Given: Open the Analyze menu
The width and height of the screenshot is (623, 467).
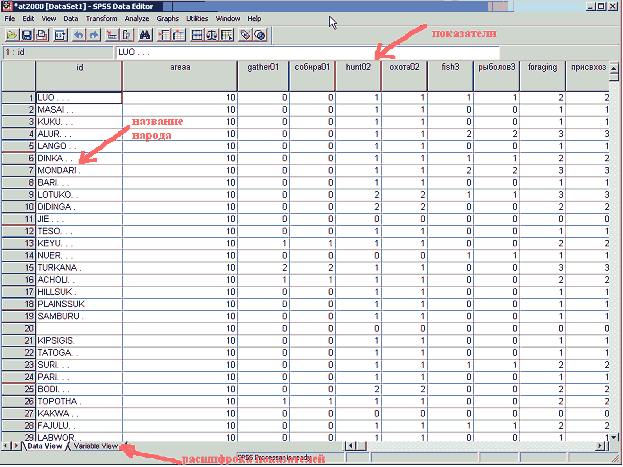Looking at the screenshot, I should coord(135,19).
